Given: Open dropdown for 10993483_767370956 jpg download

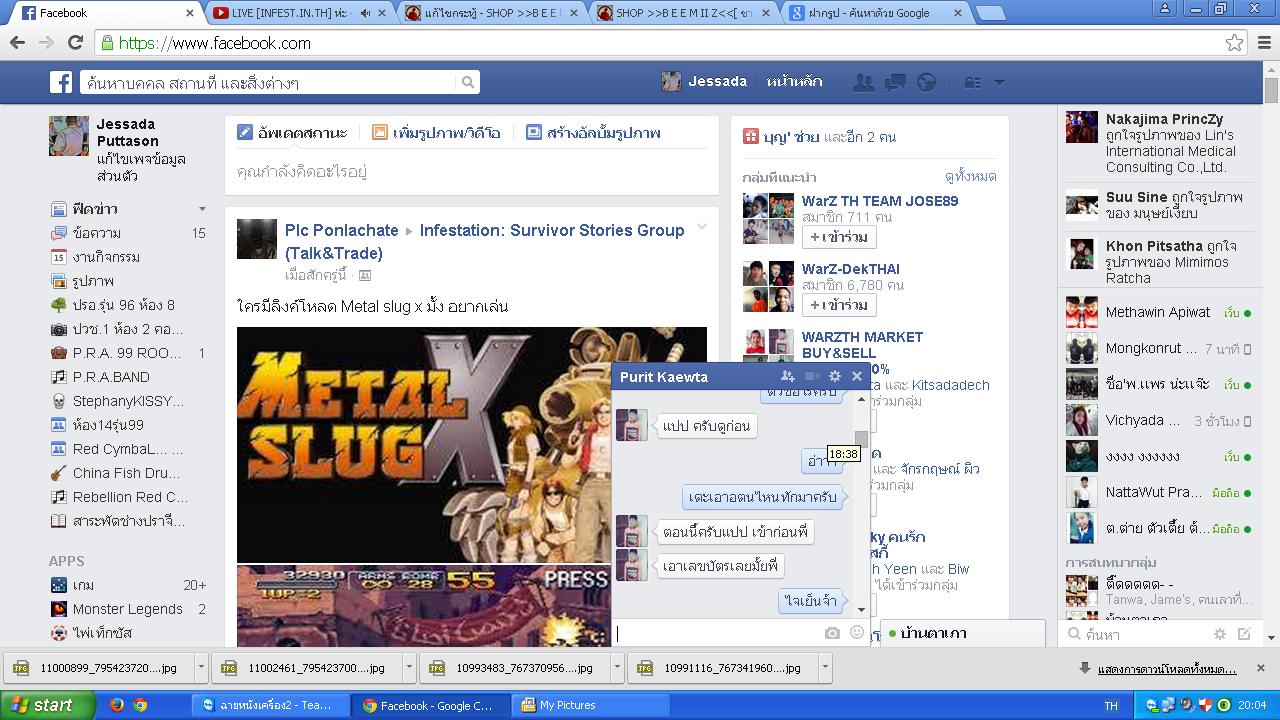Looking at the screenshot, I should click(617, 667).
